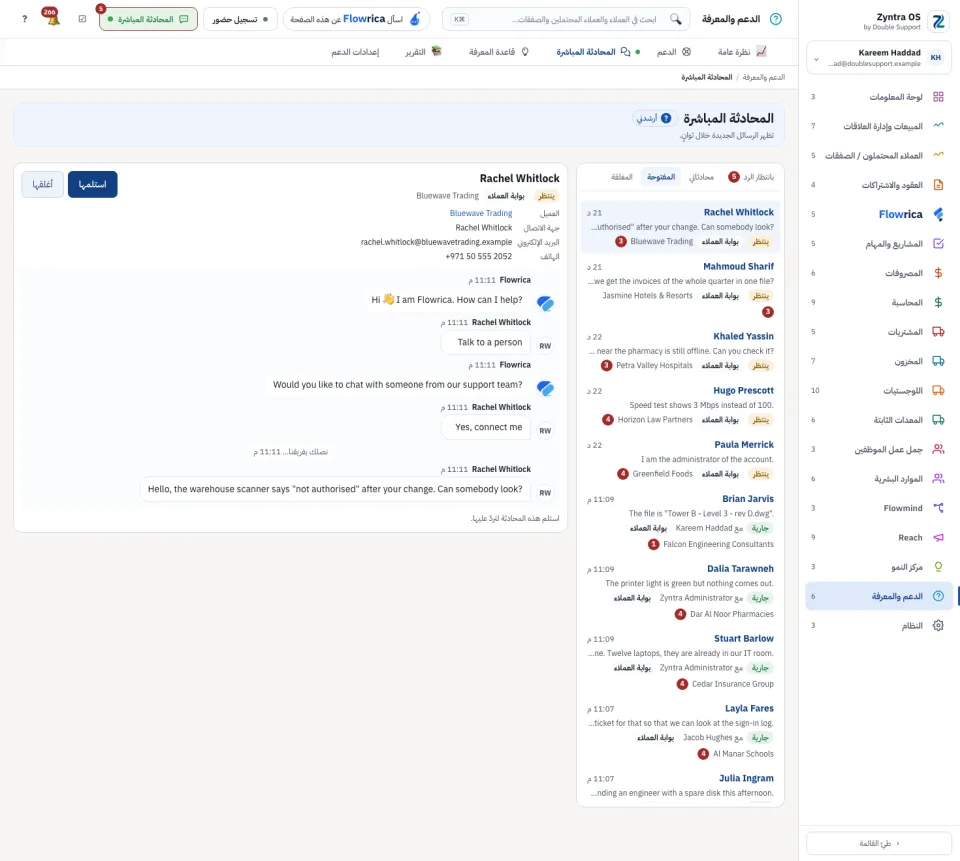Open the التقرير report tab
This screenshot has width=960, height=861.
tap(423, 52)
